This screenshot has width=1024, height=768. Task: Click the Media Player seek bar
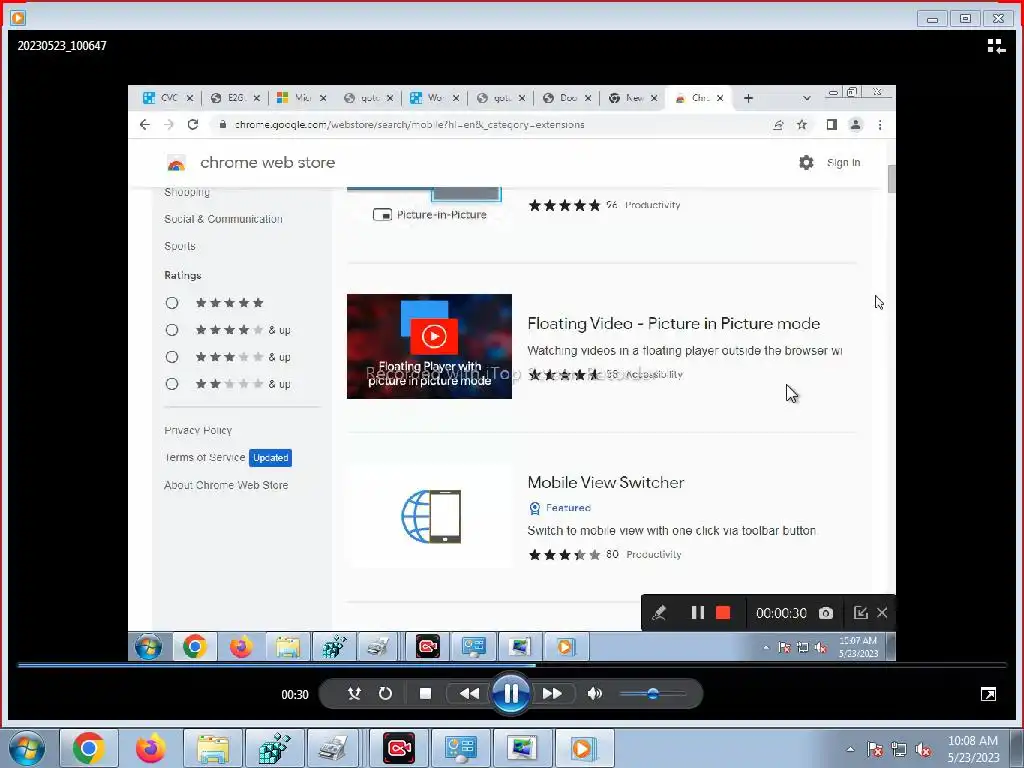click(512, 665)
